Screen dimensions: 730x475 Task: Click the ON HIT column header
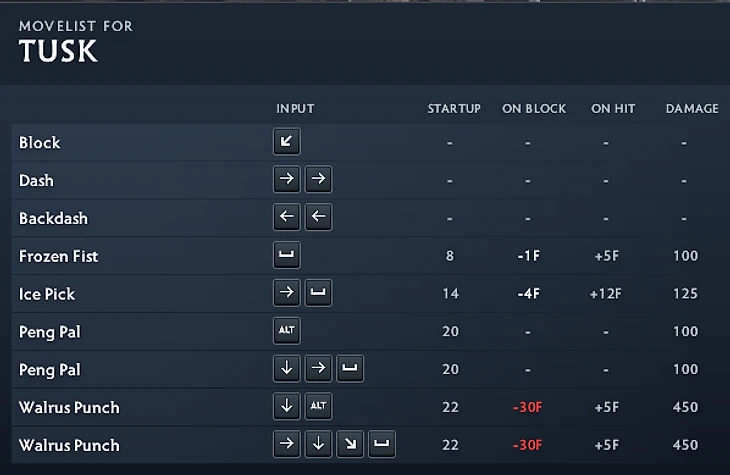point(612,108)
